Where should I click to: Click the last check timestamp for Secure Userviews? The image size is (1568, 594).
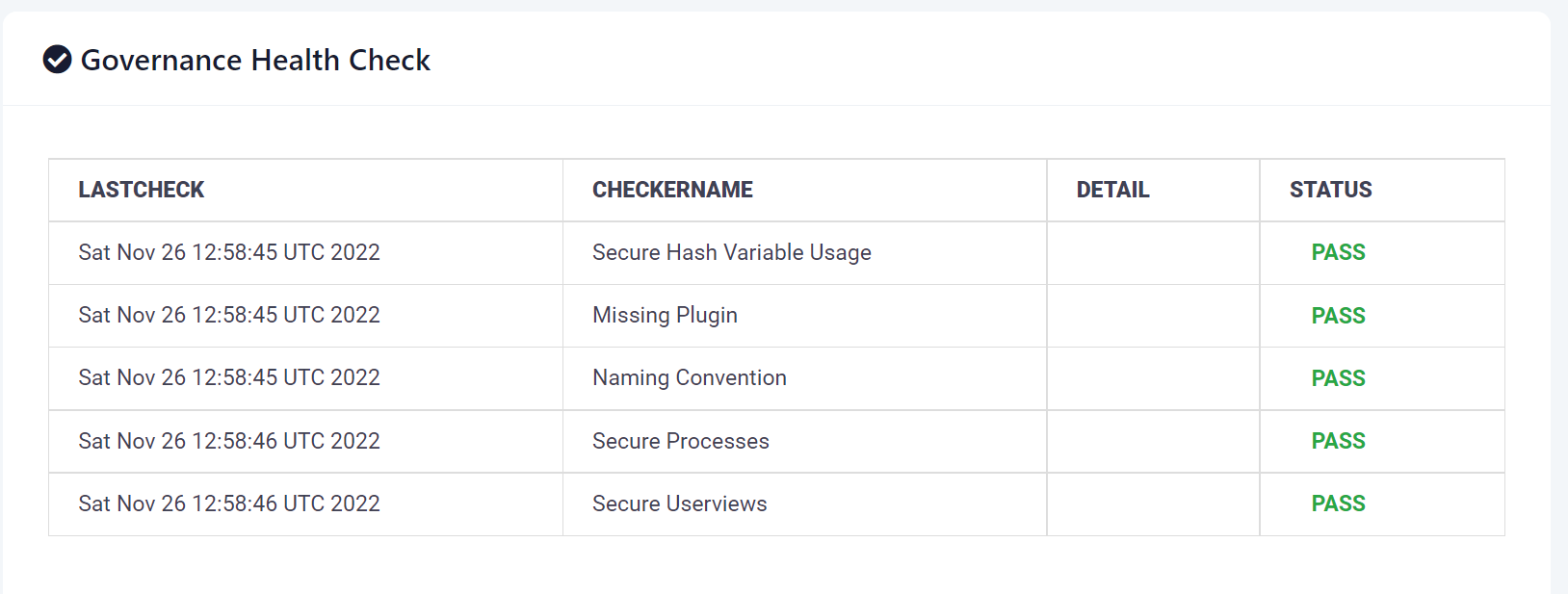click(x=229, y=504)
